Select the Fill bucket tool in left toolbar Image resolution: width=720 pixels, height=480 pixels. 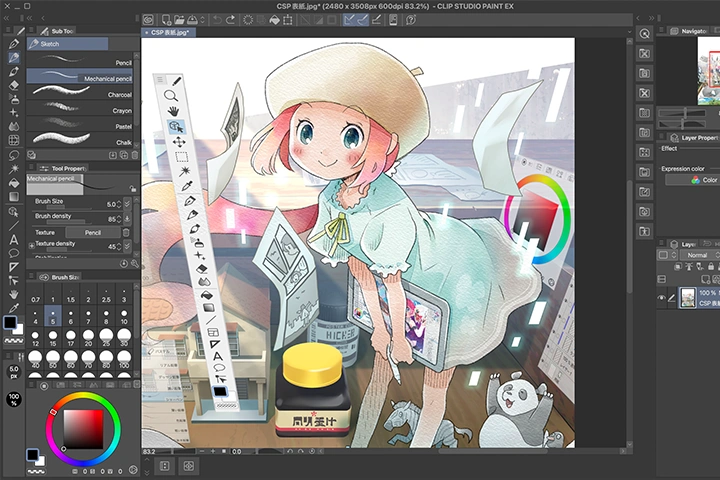tap(14, 183)
